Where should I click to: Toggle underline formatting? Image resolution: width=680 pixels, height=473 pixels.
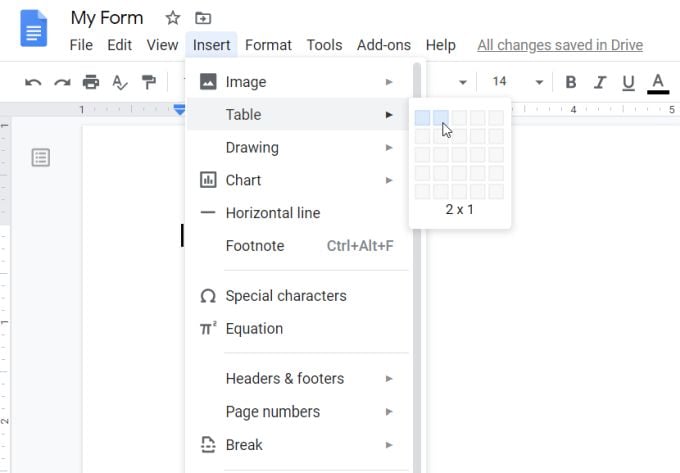[x=628, y=82]
